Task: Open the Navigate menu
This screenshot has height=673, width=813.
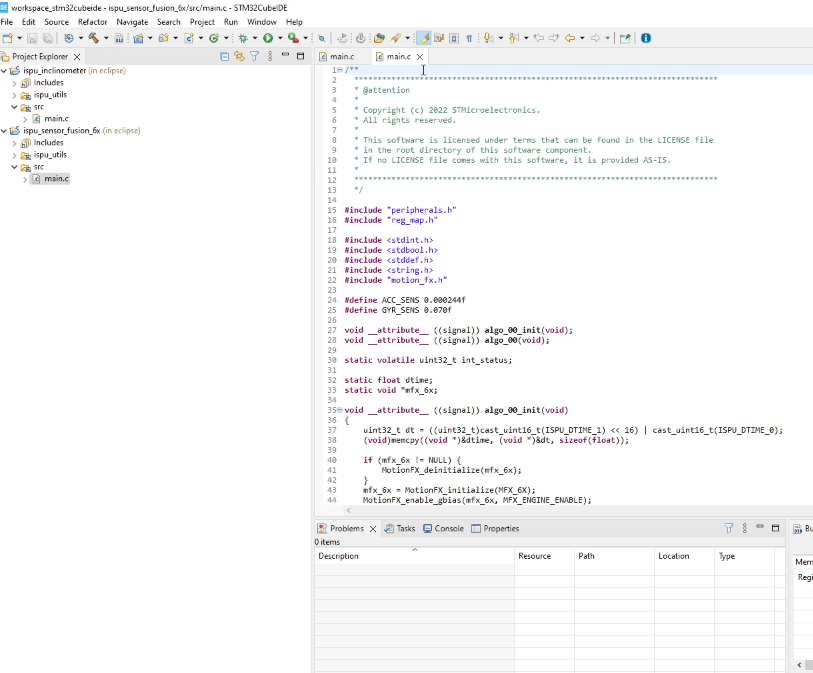Action: (132, 22)
